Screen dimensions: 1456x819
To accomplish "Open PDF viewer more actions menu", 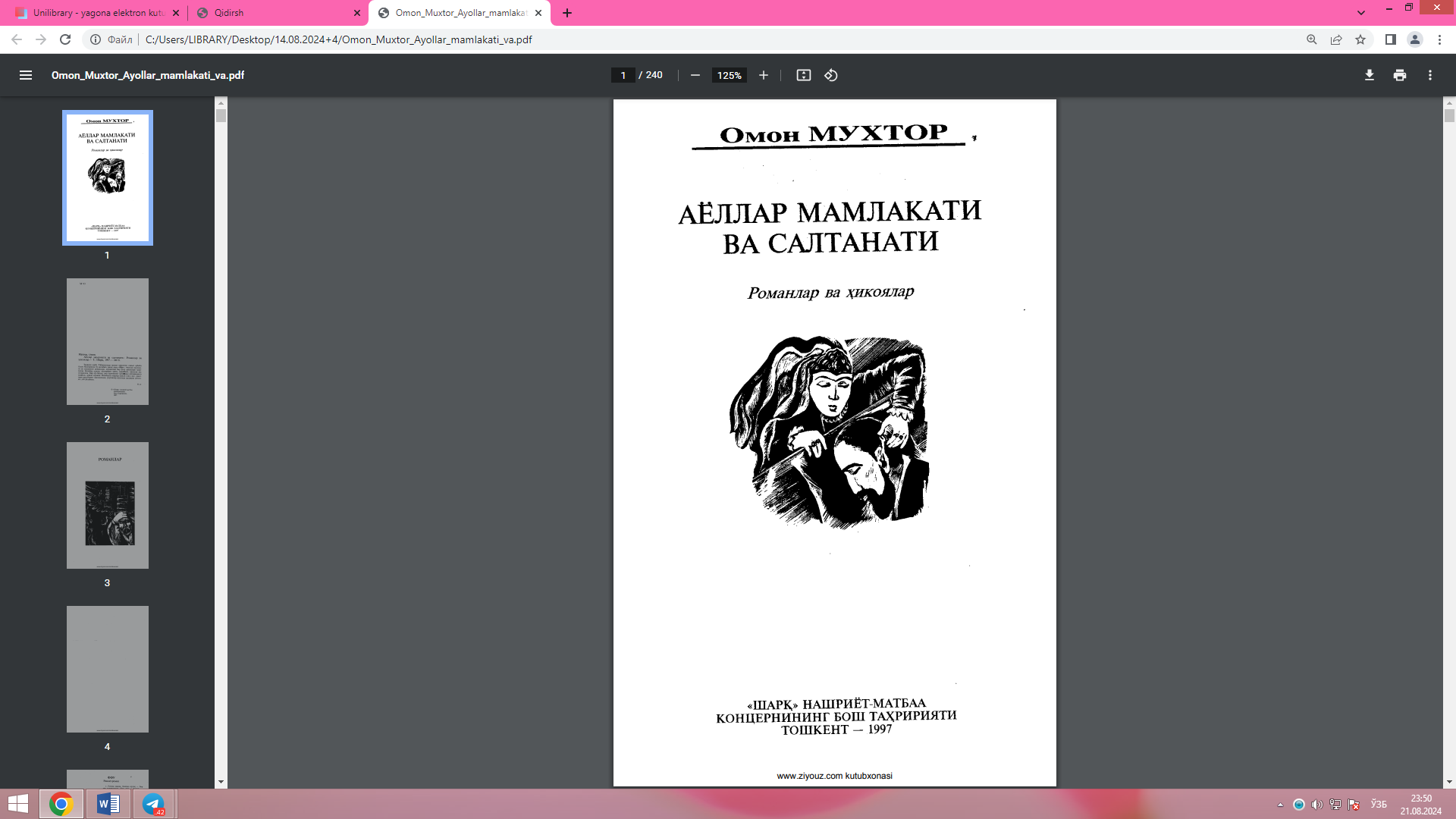I will point(1430,75).
